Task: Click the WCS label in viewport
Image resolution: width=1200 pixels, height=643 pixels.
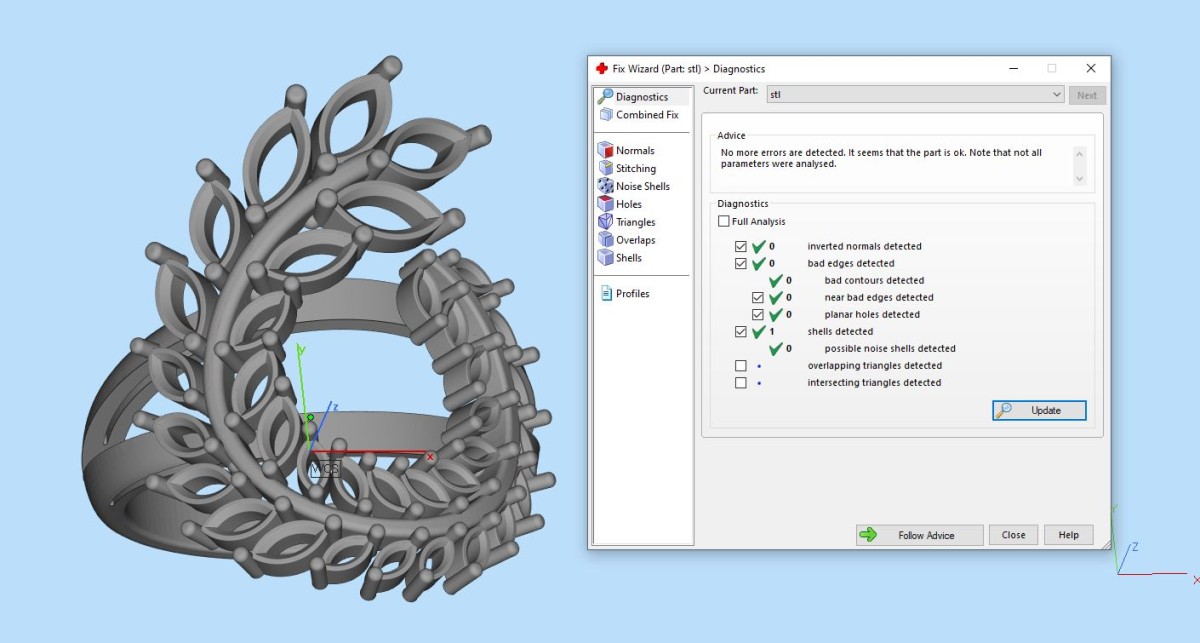Action: tap(324, 468)
